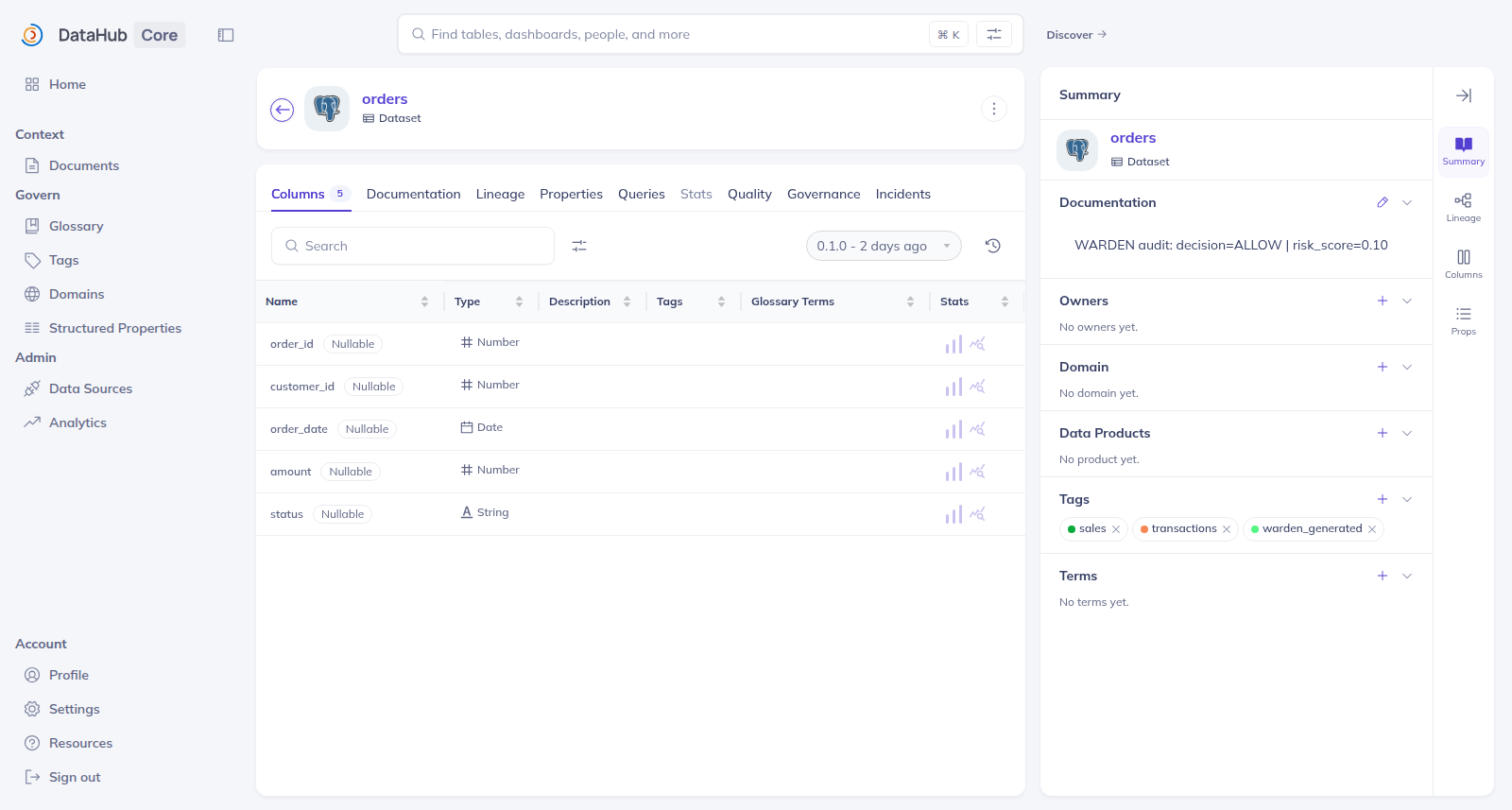The width and height of the screenshot is (1512, 810).
Task: Add an owner with the plus button
Action: 1383,301
